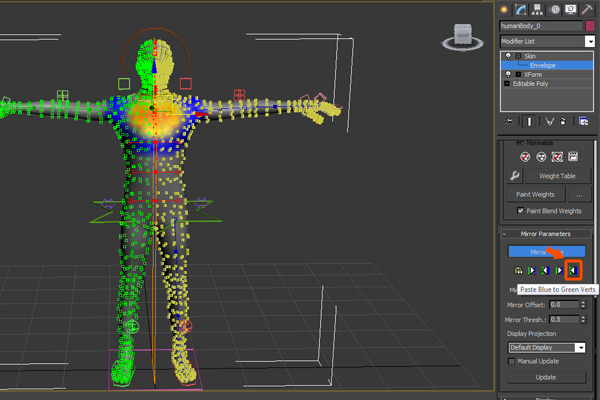Click Select Excluded Verts icon
The image size is (600, 400).
(x=557, y=157)
